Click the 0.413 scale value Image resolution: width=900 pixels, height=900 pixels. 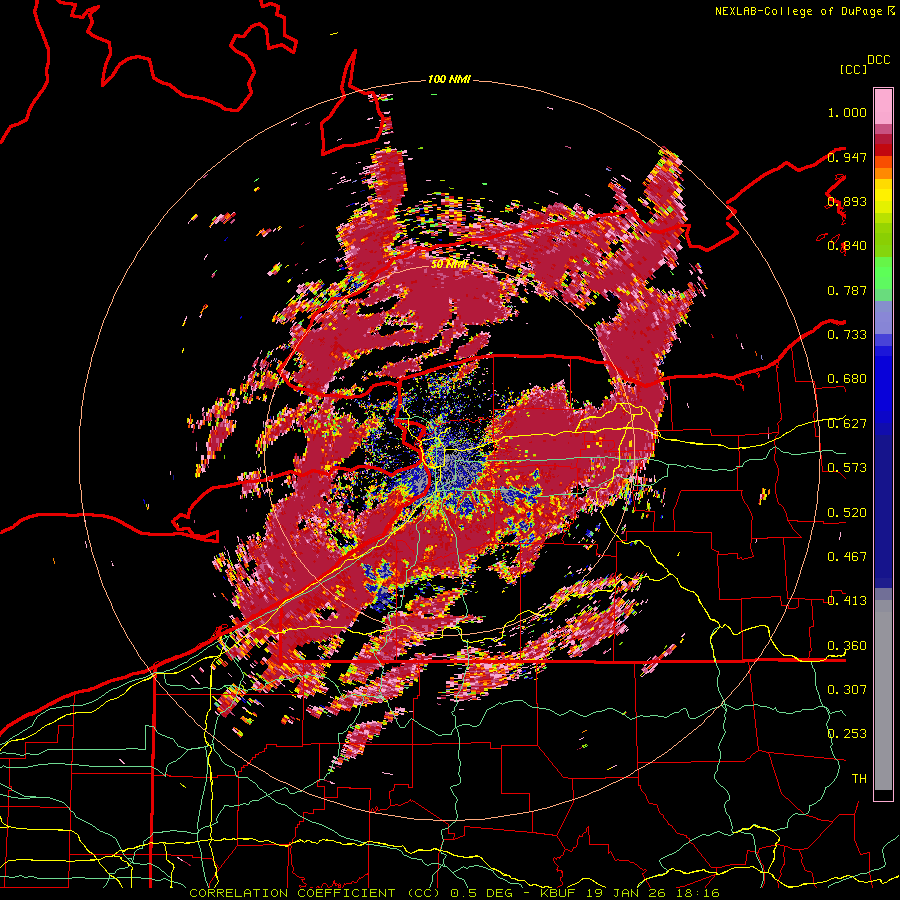click(x=847, y=601)
